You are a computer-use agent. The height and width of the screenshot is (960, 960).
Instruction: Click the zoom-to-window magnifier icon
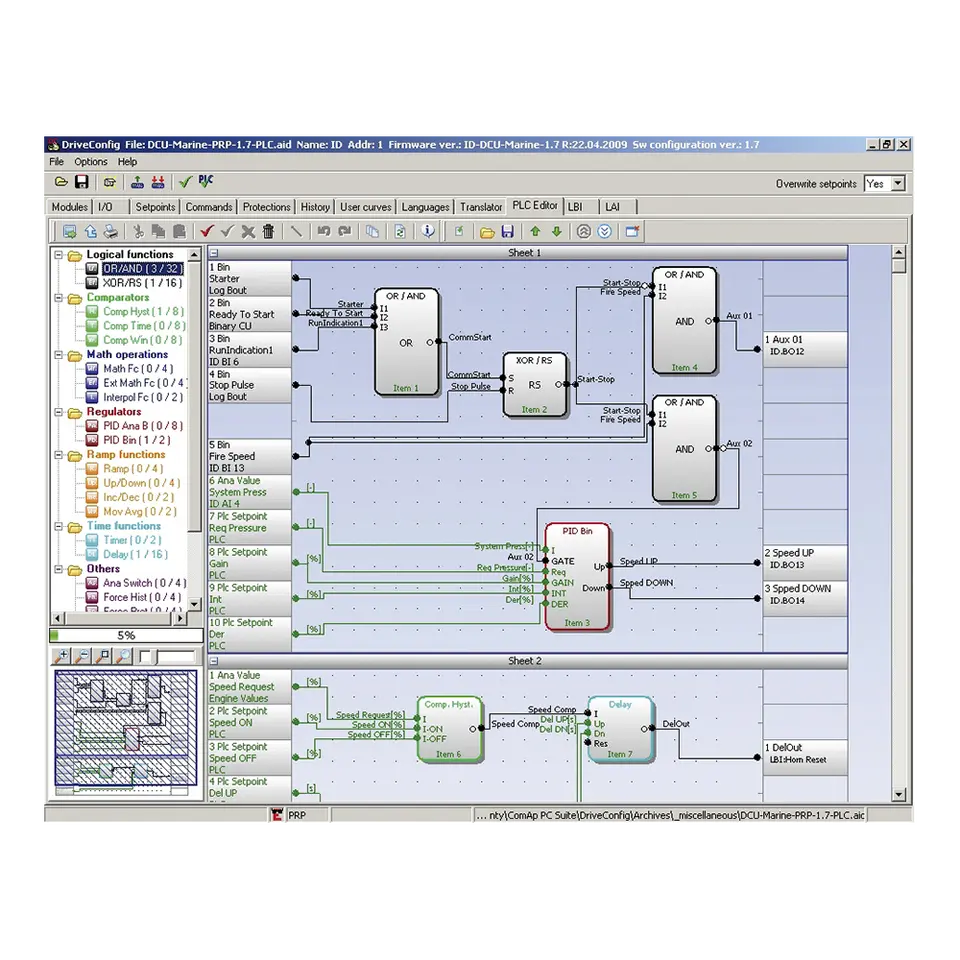tap(103, 656)
